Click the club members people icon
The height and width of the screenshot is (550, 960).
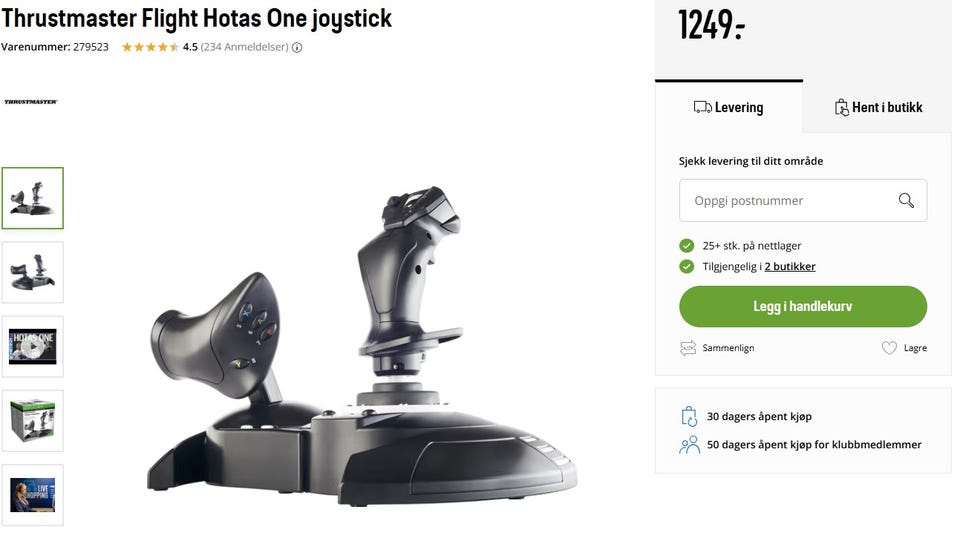click(x=689, y=445)
